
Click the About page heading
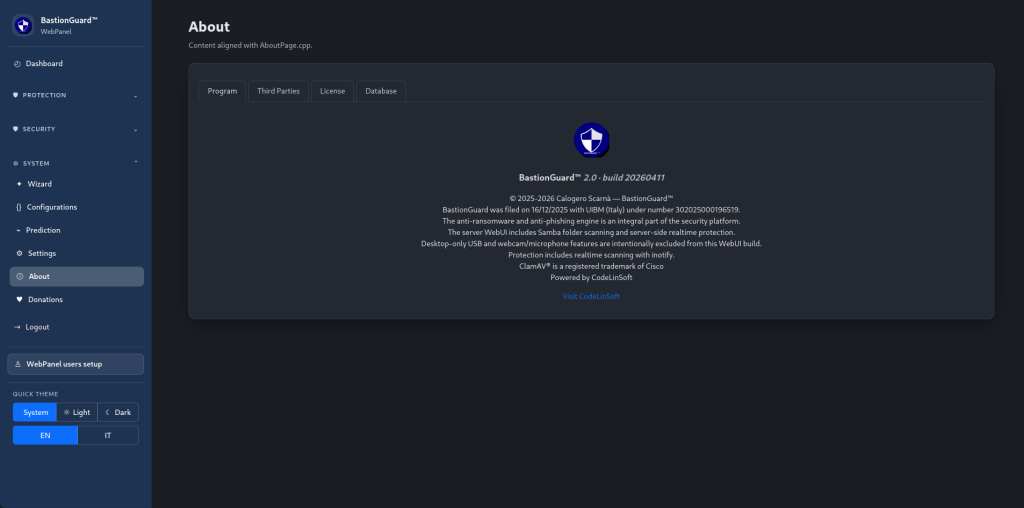[209, 27]
